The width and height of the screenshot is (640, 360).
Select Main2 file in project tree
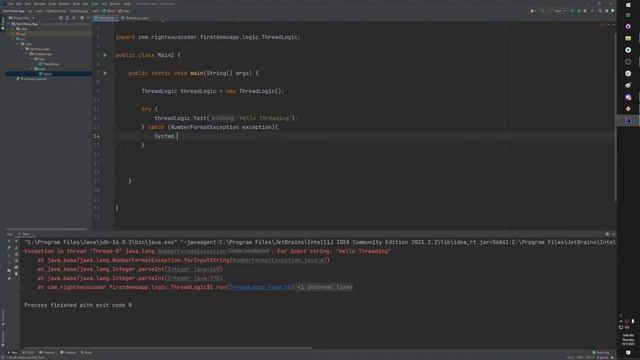pos(47,74)
